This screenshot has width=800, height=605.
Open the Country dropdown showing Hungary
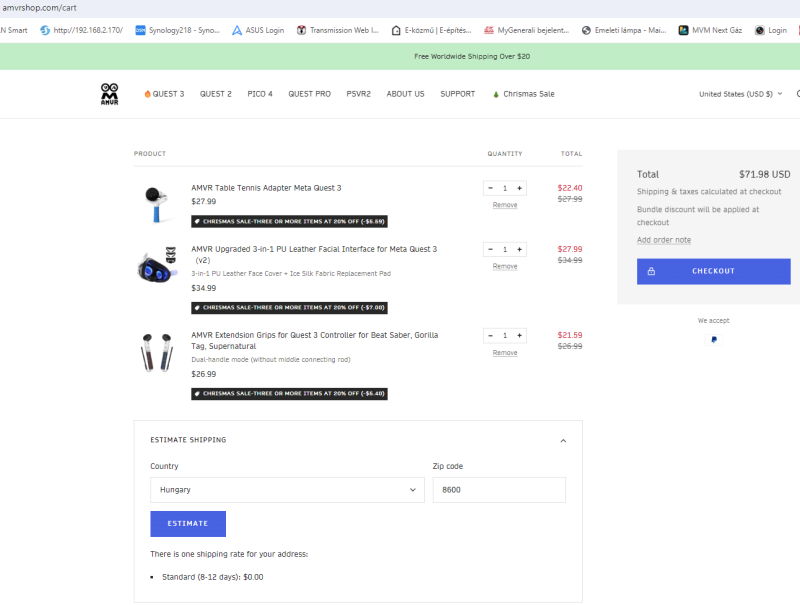tap(287, 490)
